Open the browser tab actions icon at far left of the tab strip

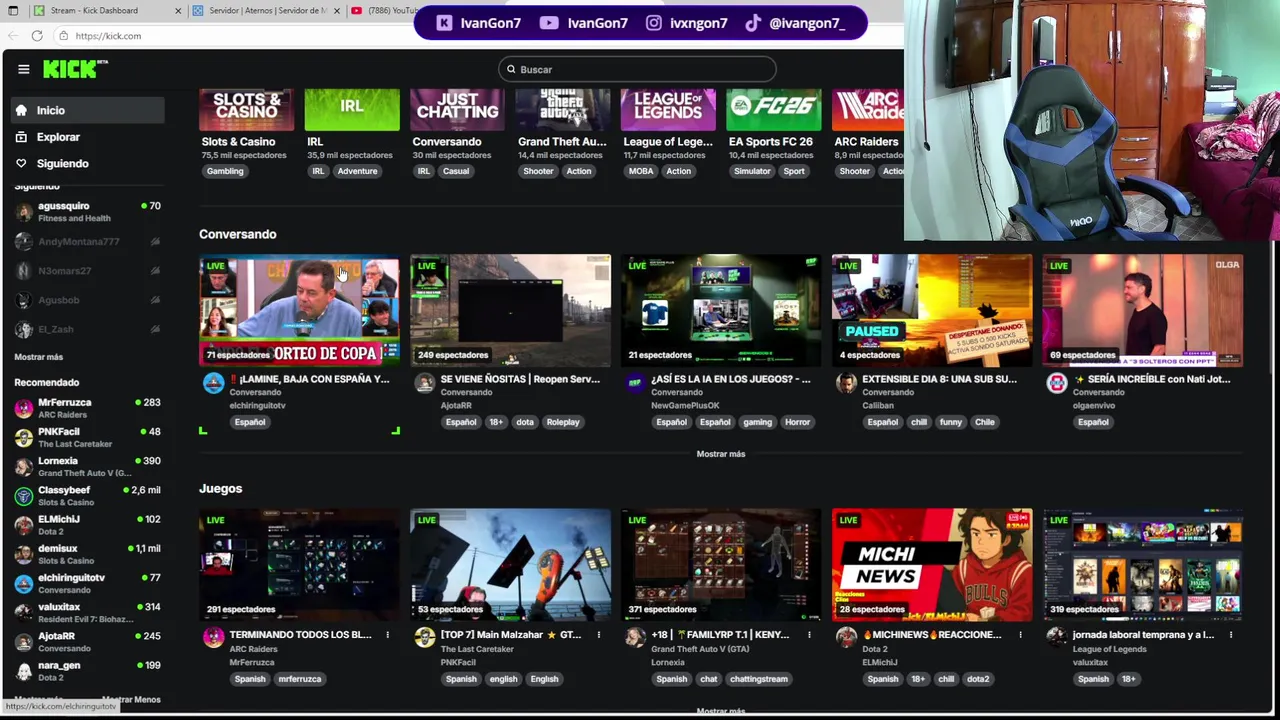coord(13,11)
